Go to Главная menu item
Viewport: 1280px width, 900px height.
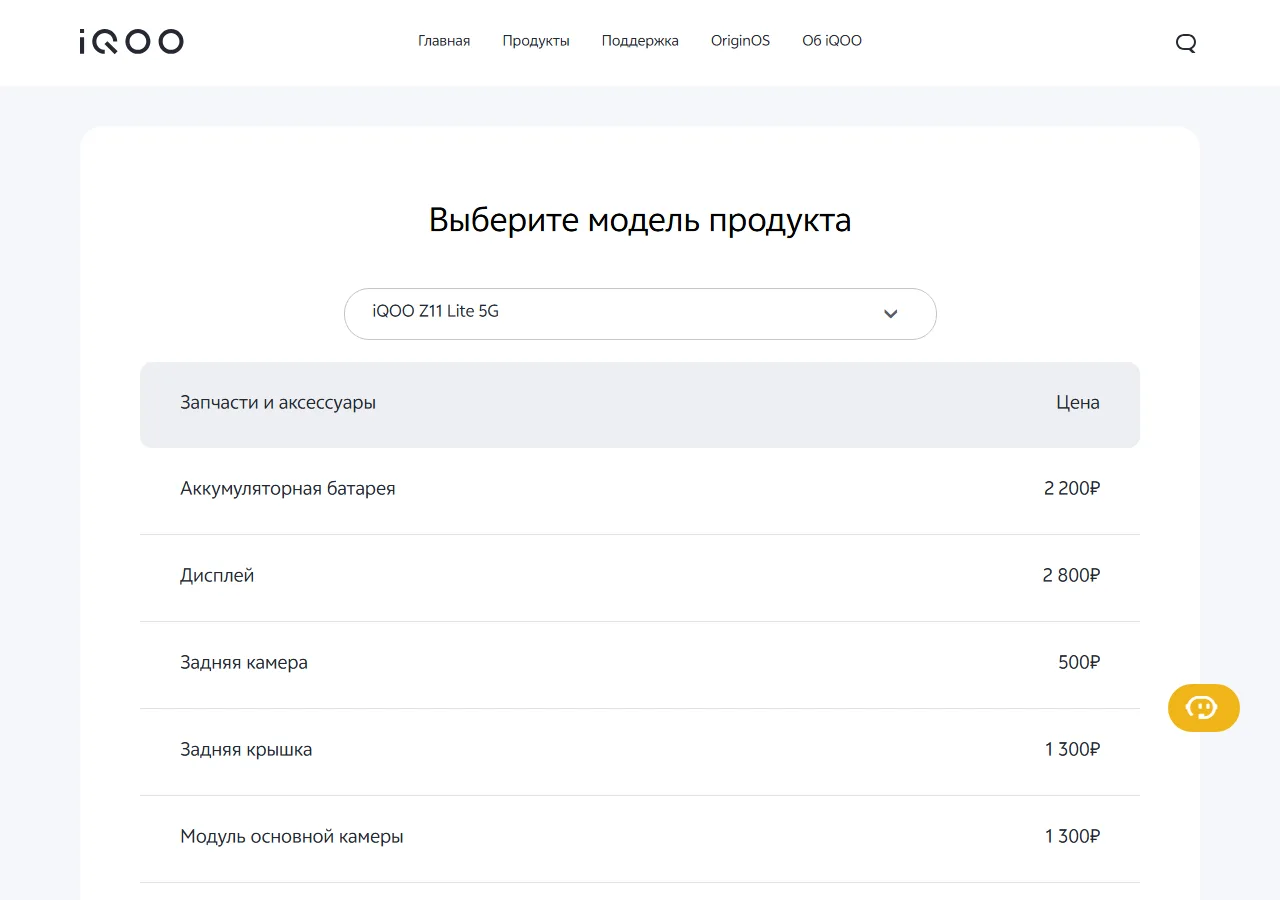coord(444,41)
